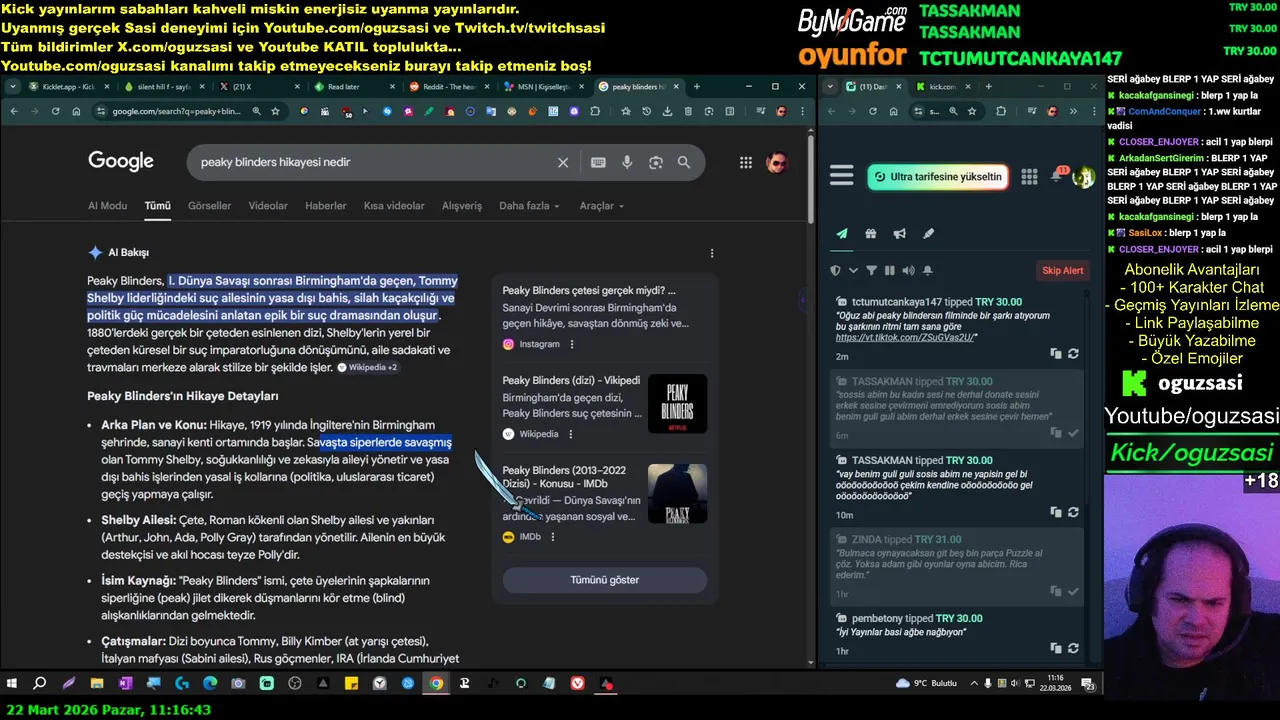
Task: Select the highlighter marker tab
Action: click(929, 233)
